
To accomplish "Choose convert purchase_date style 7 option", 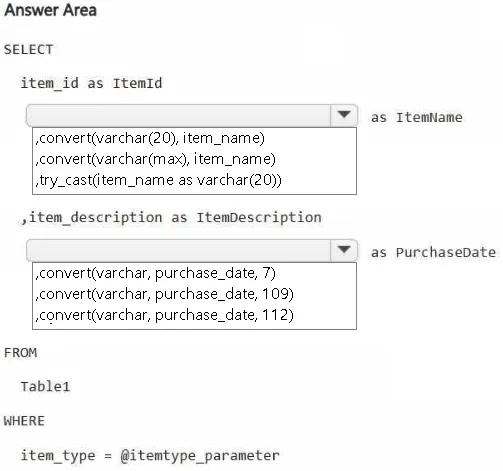I will (156, 273).
